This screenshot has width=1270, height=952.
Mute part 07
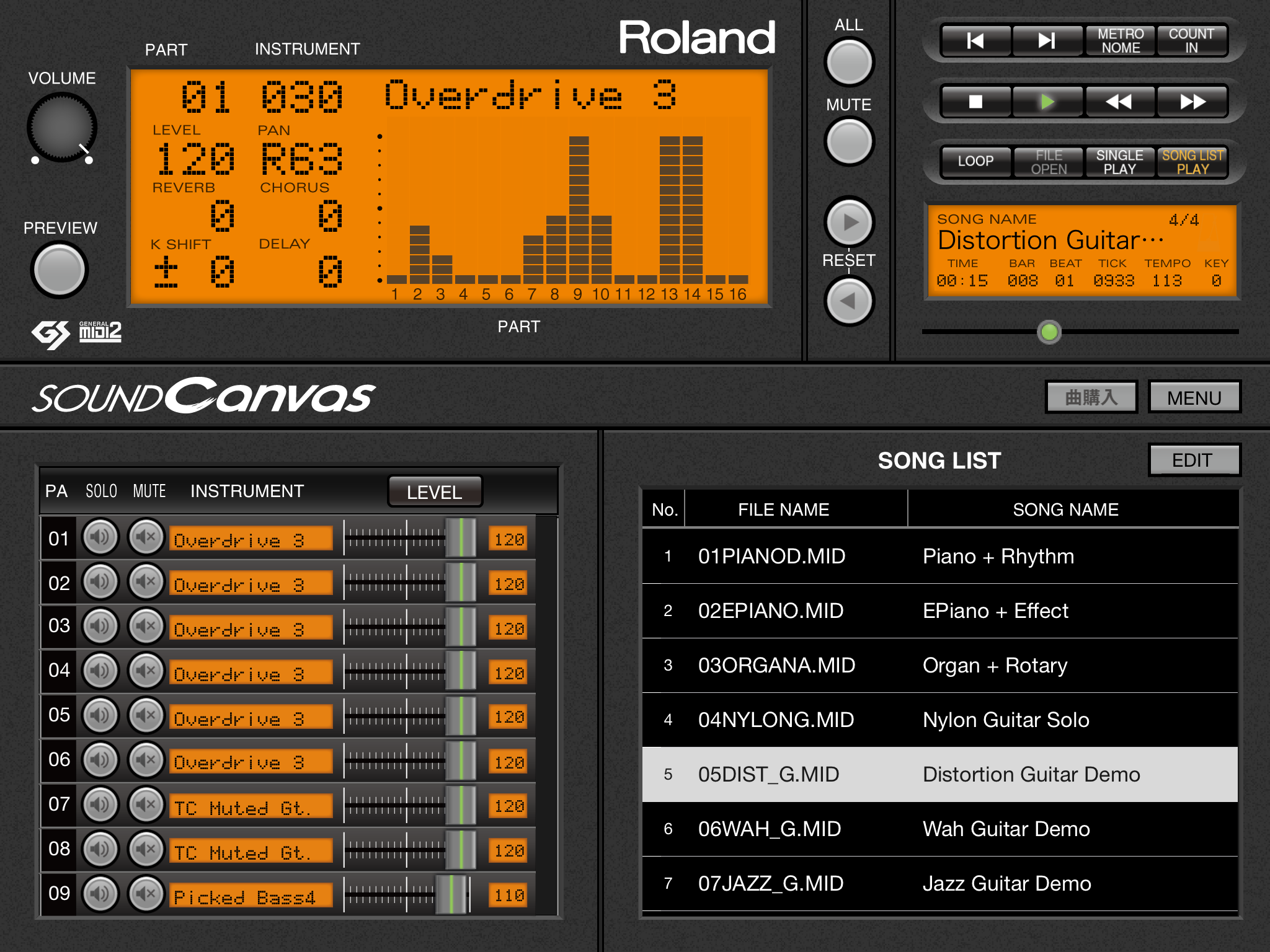point(146,805)
